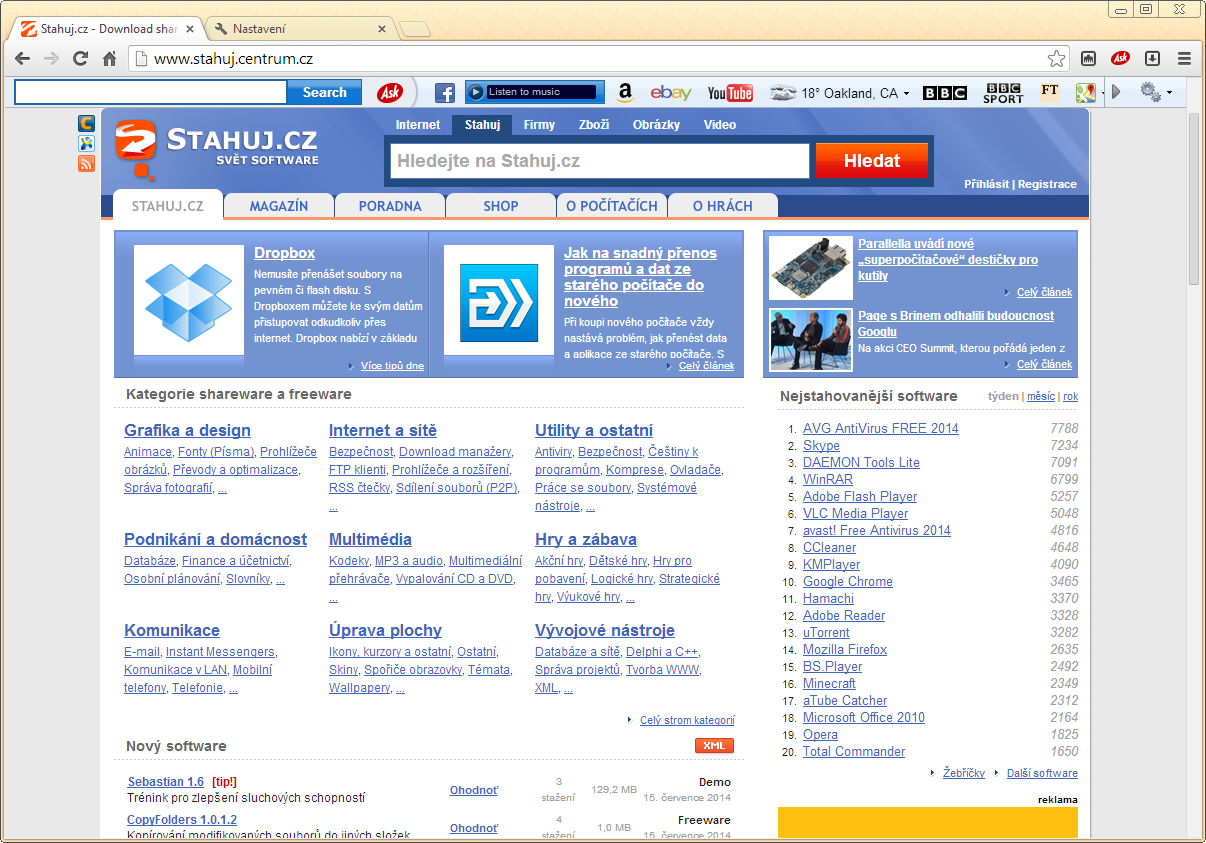Viewport: 1206px width, 843px height.
Task: Switch to the Nastavení browser tab
Action: (x=298, y=29)
